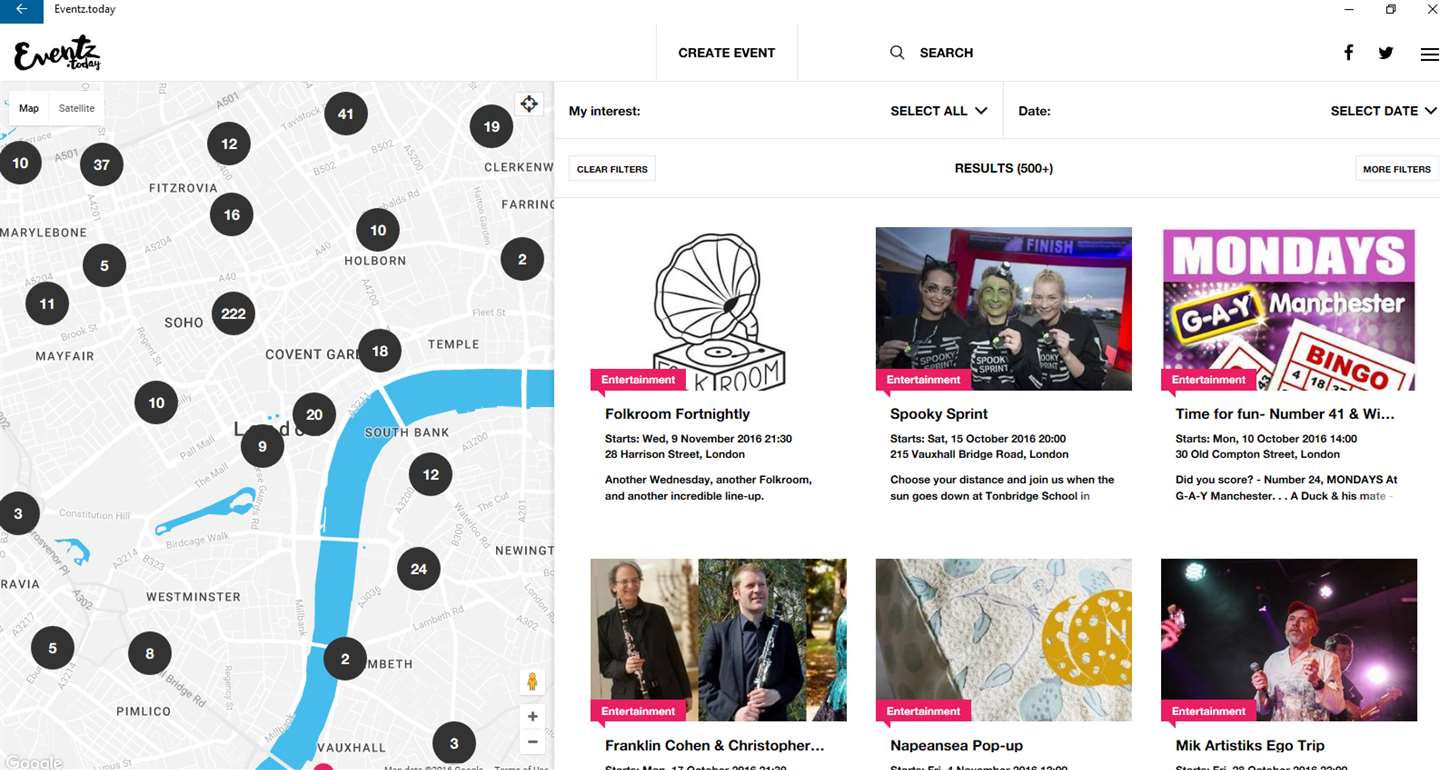Clear all filters
Image resolution: width=1440 pixels, height=770 pixels.
coord(612,169)
